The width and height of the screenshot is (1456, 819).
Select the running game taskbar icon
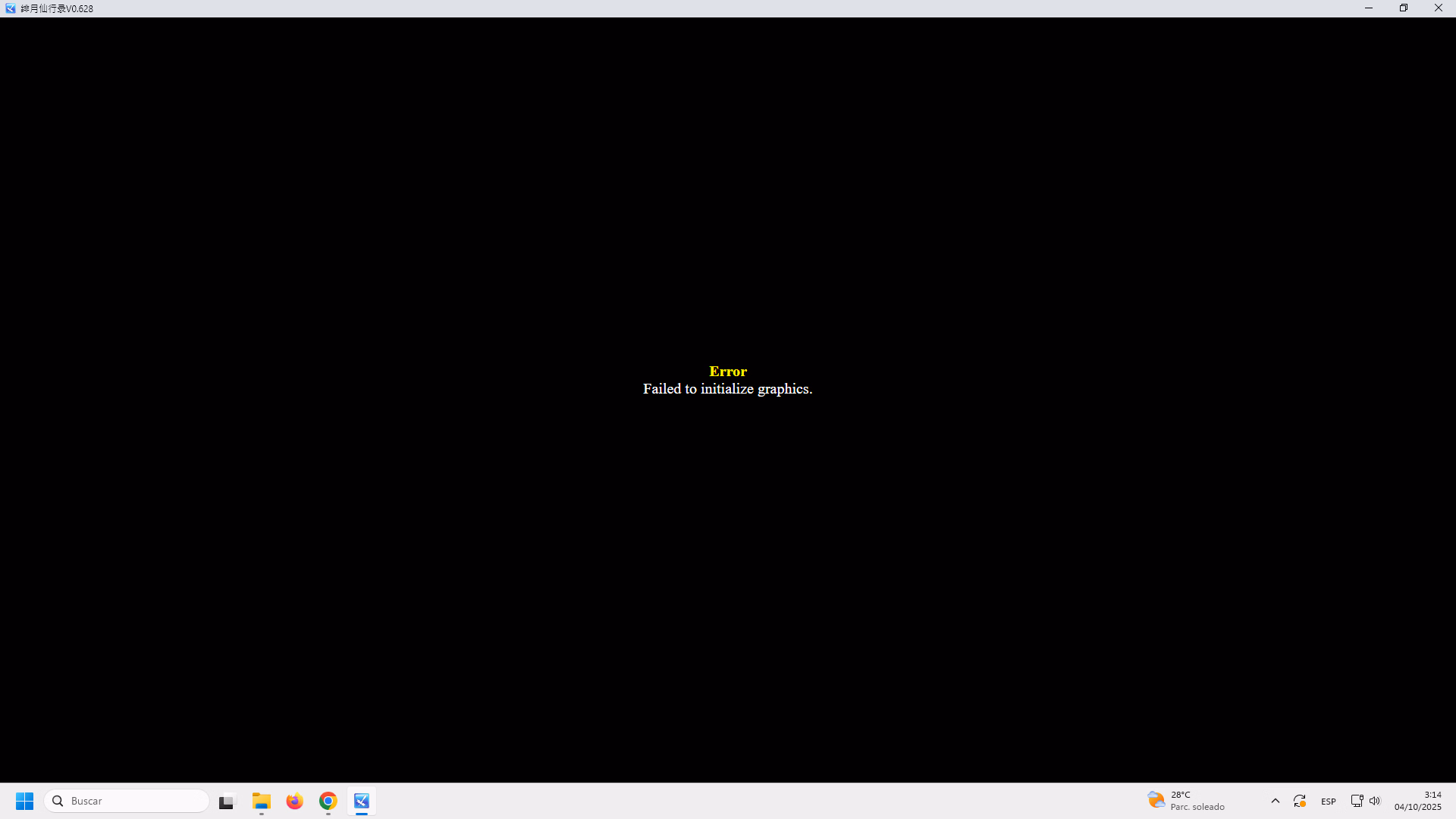(x=362, y=801)
